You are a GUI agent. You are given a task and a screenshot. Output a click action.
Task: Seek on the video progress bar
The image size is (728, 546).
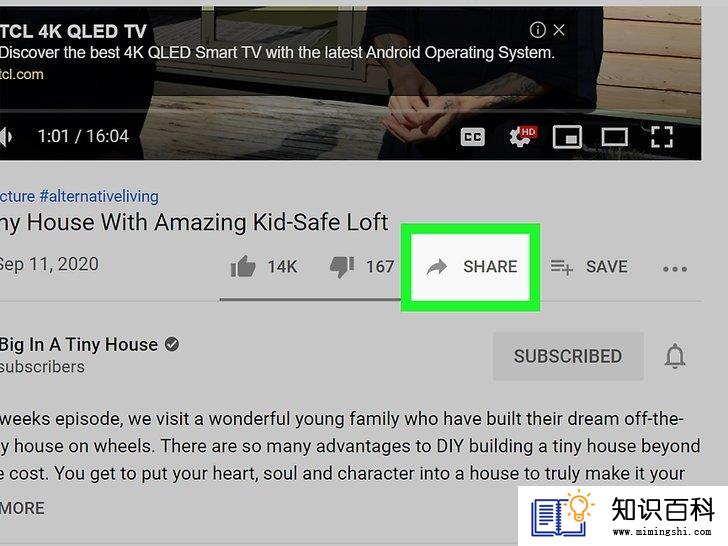(297, 111)
